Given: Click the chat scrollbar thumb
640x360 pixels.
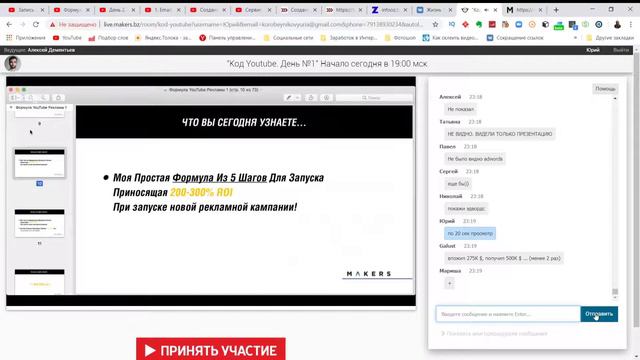Looking at the screenshot, I should tap(615, 291).
